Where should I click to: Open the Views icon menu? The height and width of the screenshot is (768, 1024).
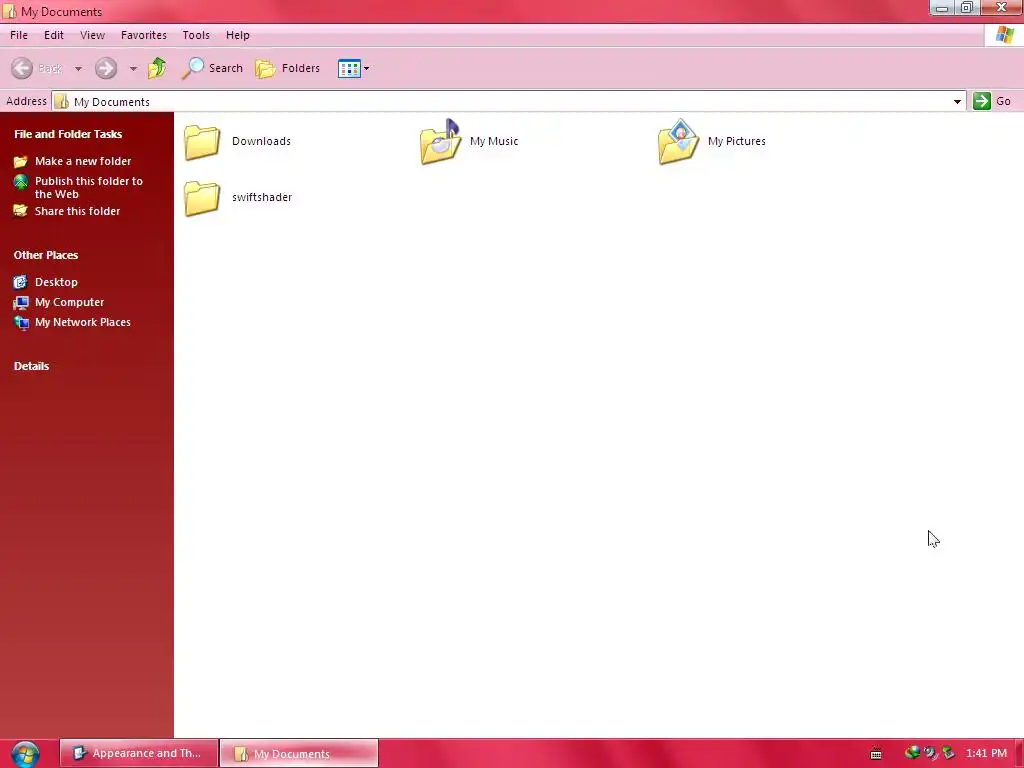click(353, 68)
